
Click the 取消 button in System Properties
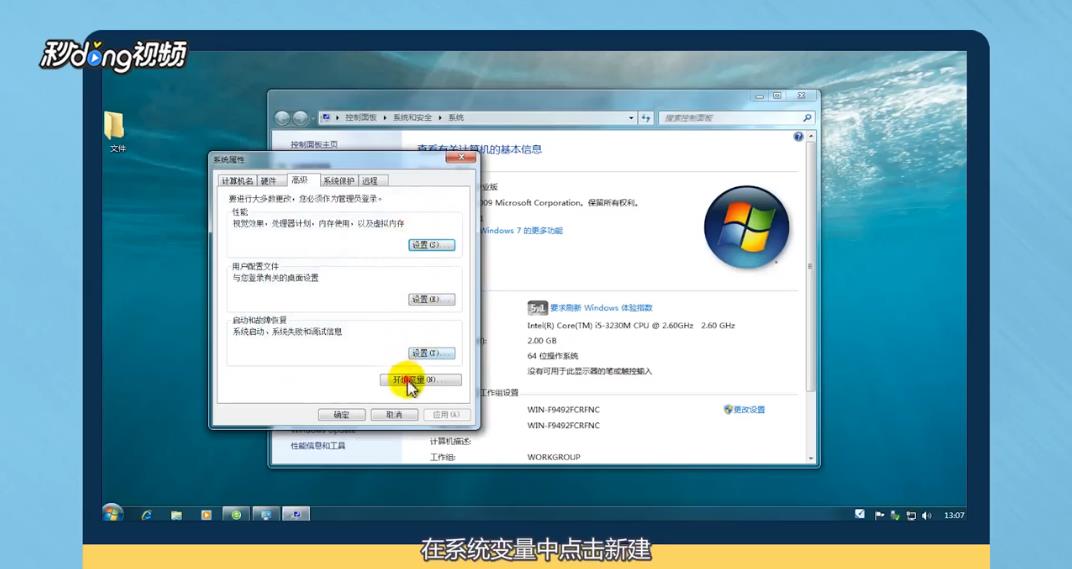click(x=394, y=414)
